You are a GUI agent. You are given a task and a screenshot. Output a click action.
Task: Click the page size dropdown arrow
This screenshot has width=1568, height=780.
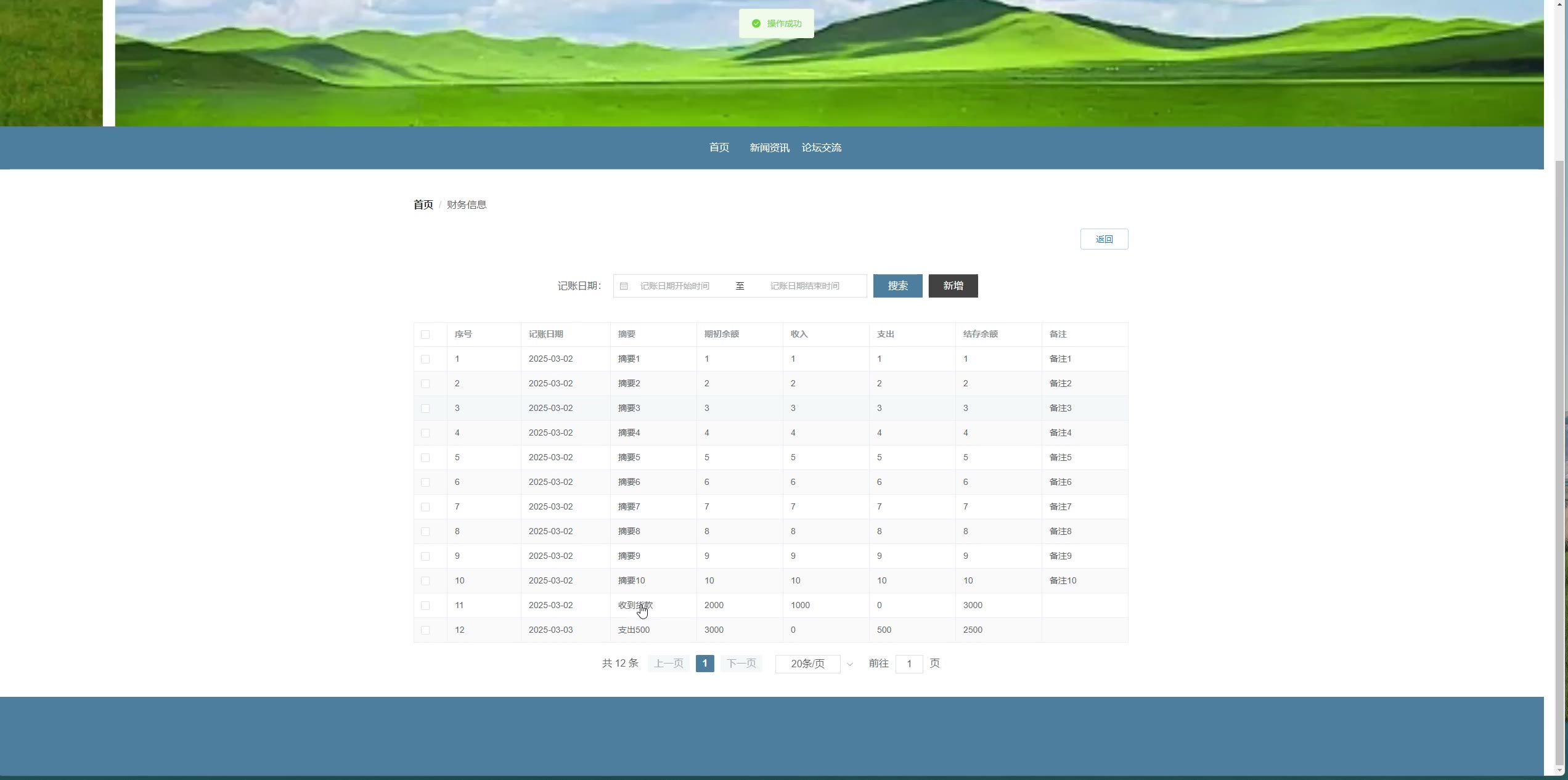pos(850,664)
